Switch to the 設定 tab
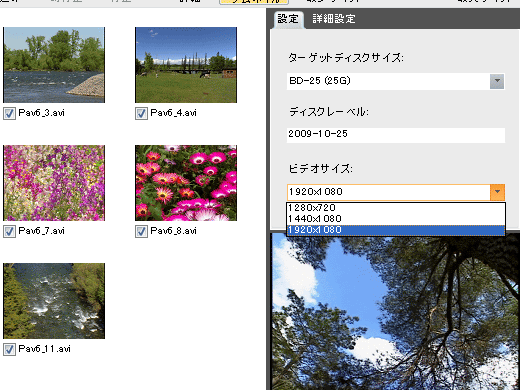The width and height of the screenshot is (520, 390). pos(288,19)
